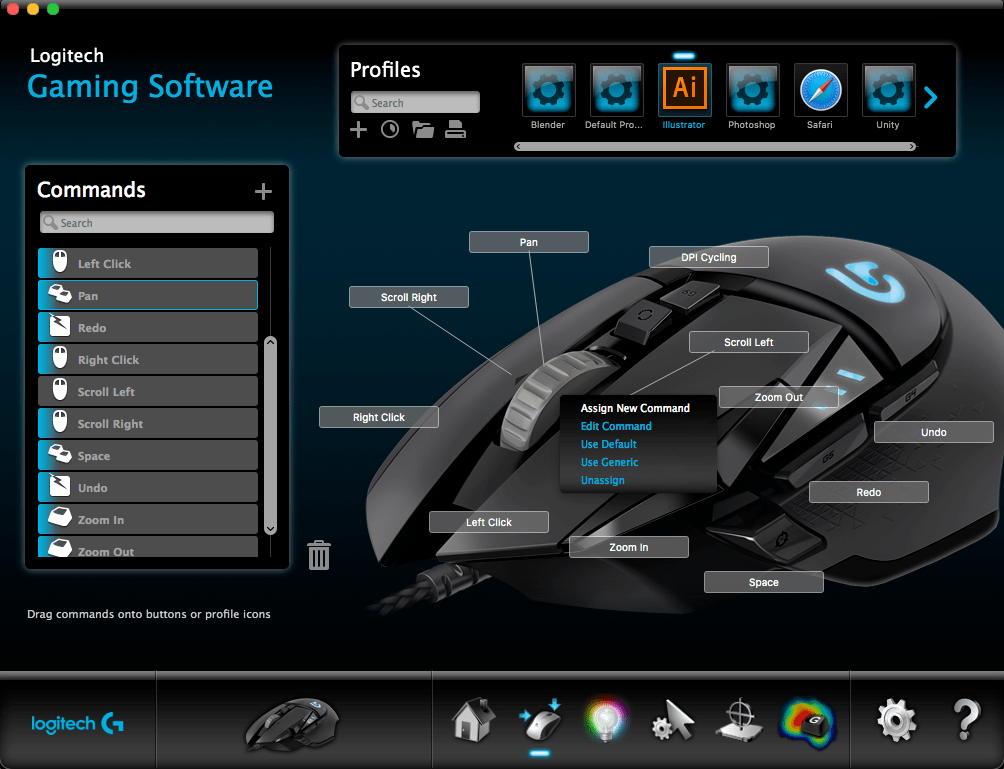Add a new profile with the plus icon
Viewport: 1004px width, 769px height.
pos(358,129)
